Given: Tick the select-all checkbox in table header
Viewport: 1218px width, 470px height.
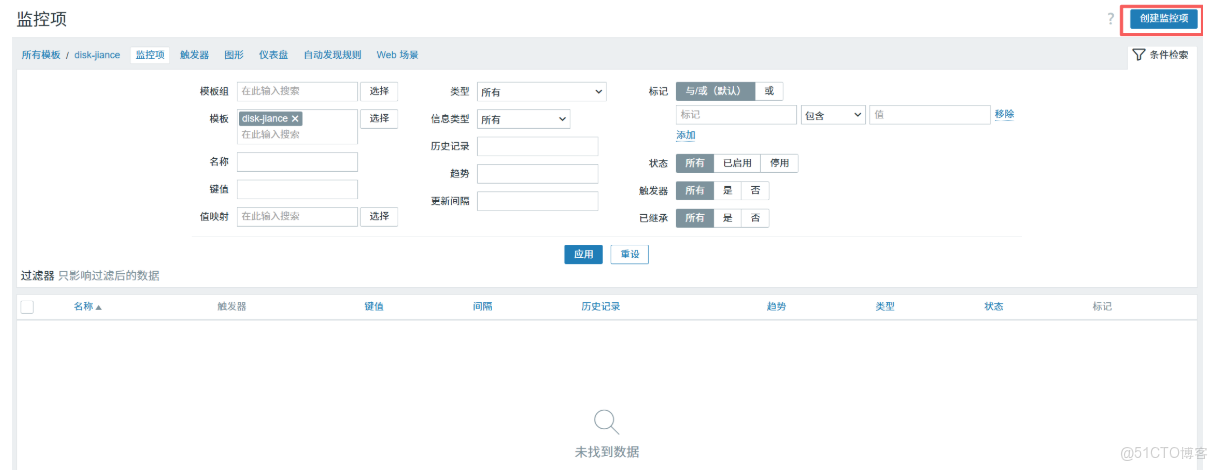Looking at the screenshot, I should click(27, 306).
